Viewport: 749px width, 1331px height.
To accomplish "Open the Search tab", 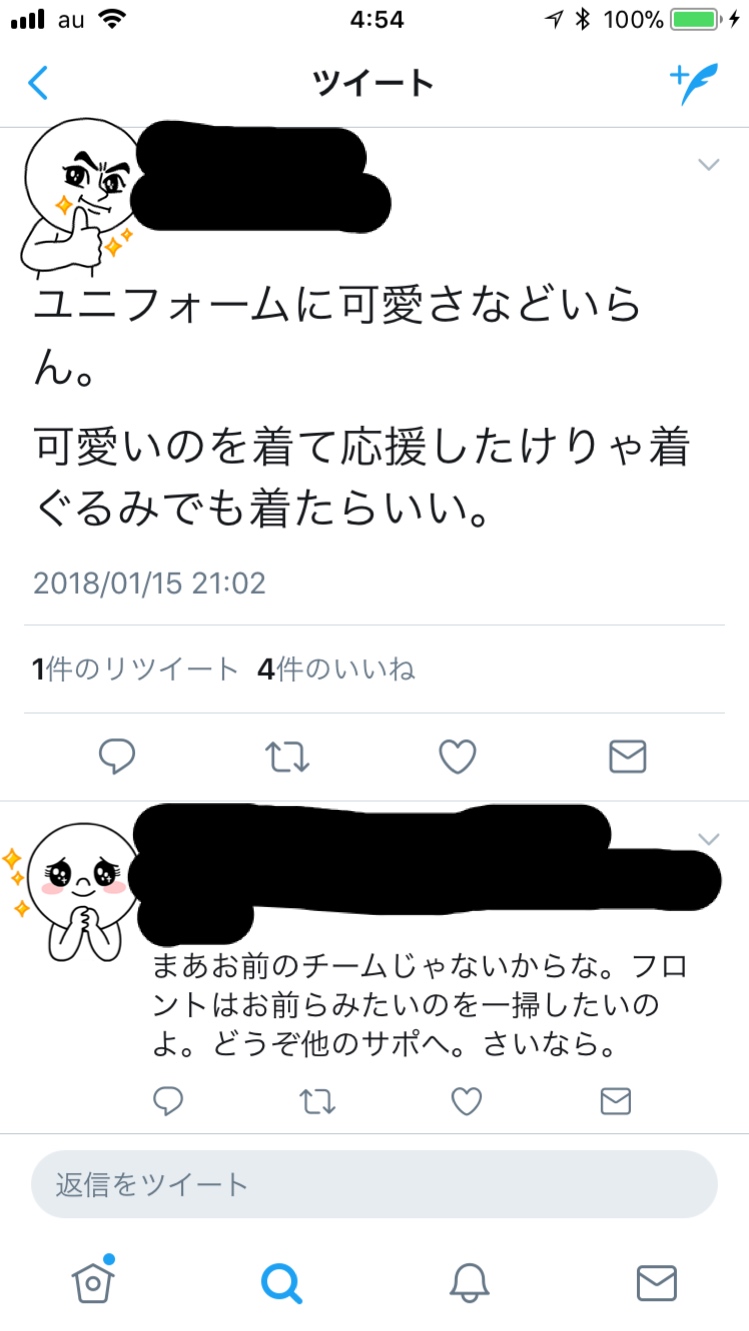I will click(x=281, y=1283).
